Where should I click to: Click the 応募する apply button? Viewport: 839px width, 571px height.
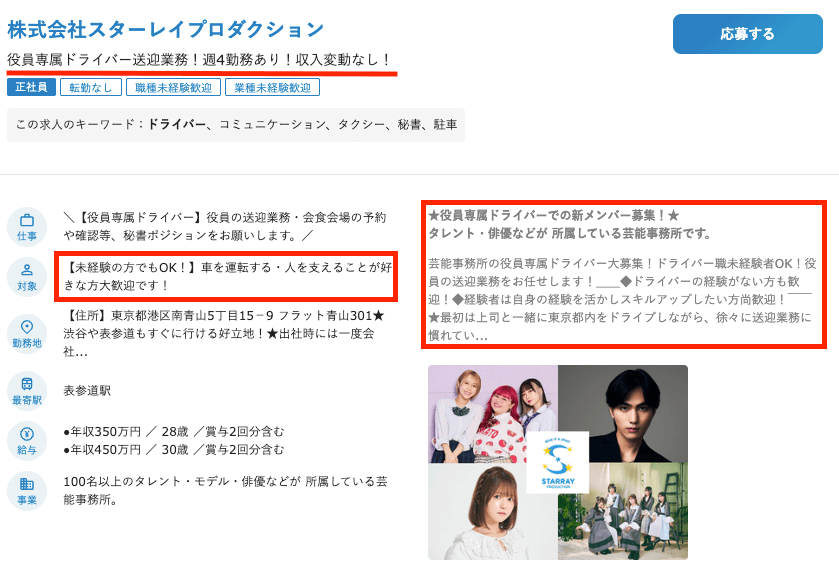pyautogui.click(x=748, y=34)
